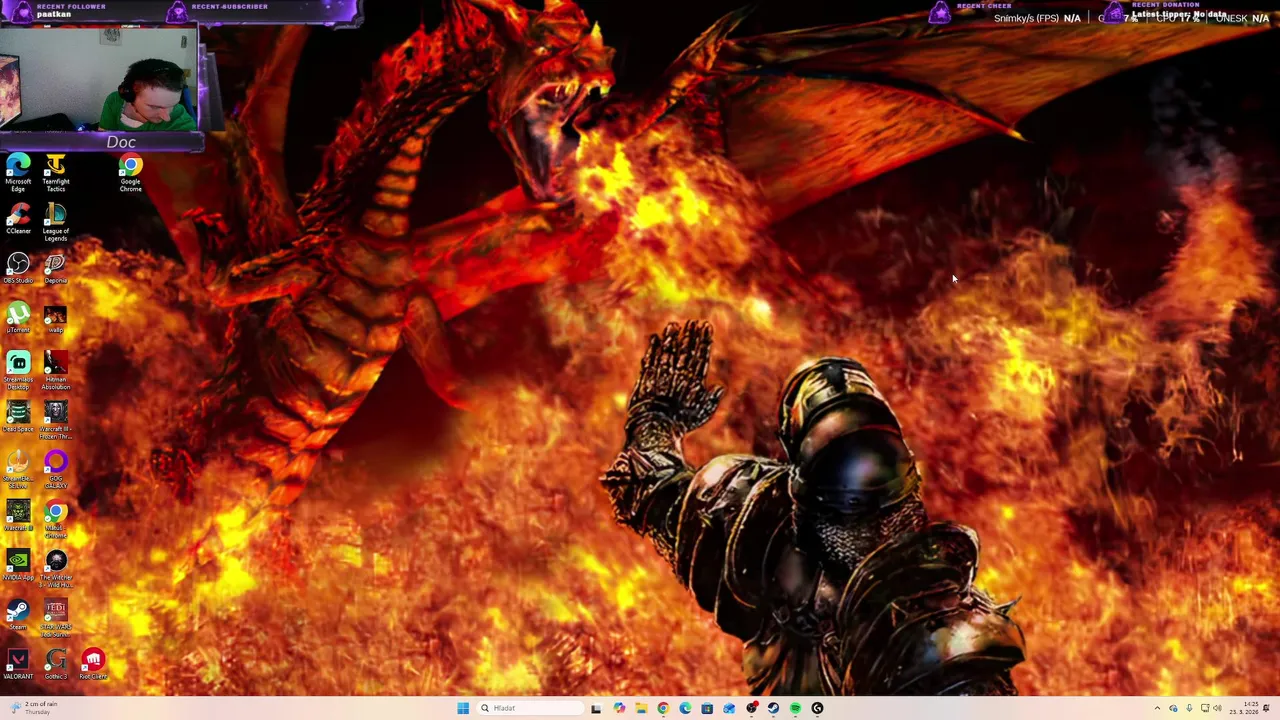Select the Hitman Absolution desktop icon
The height and width of the screenshot is (720, 1280).
[55, 370]
